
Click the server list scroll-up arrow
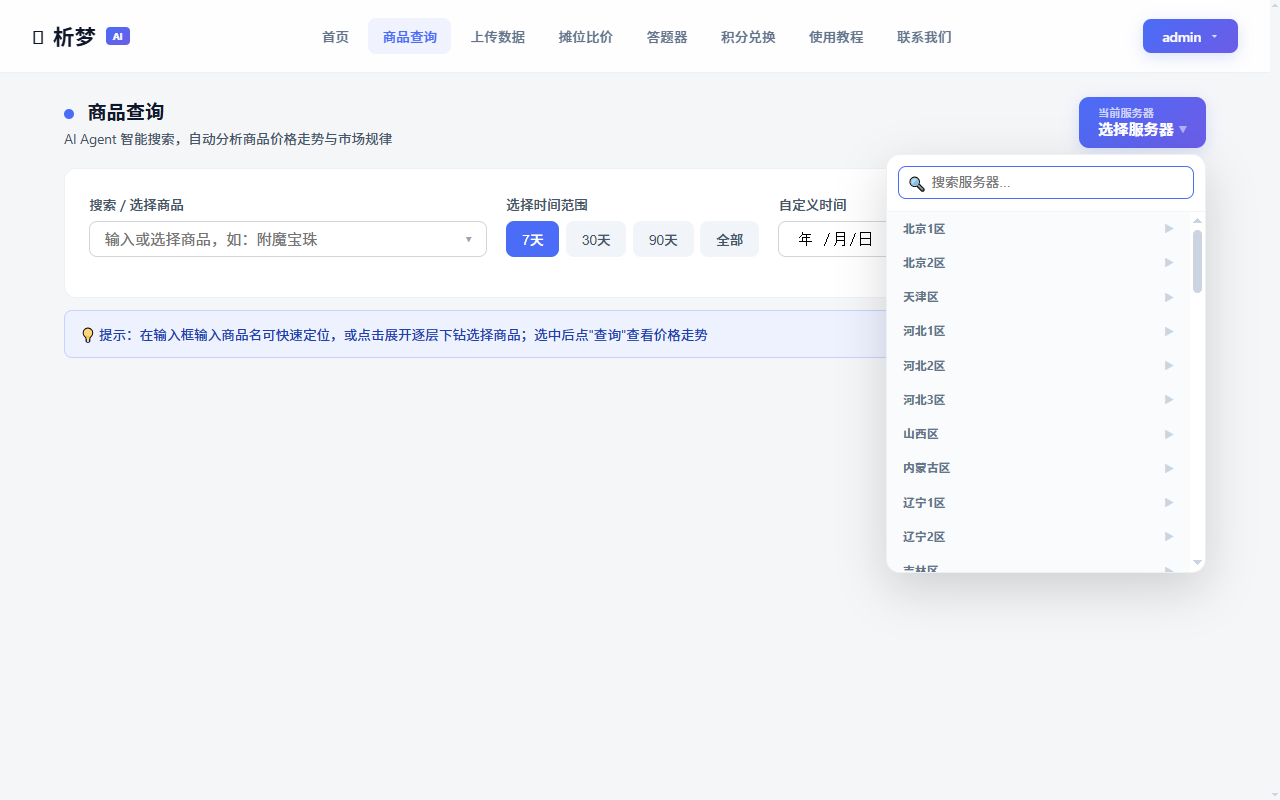pyautogui.click(x=1197, y=220)
